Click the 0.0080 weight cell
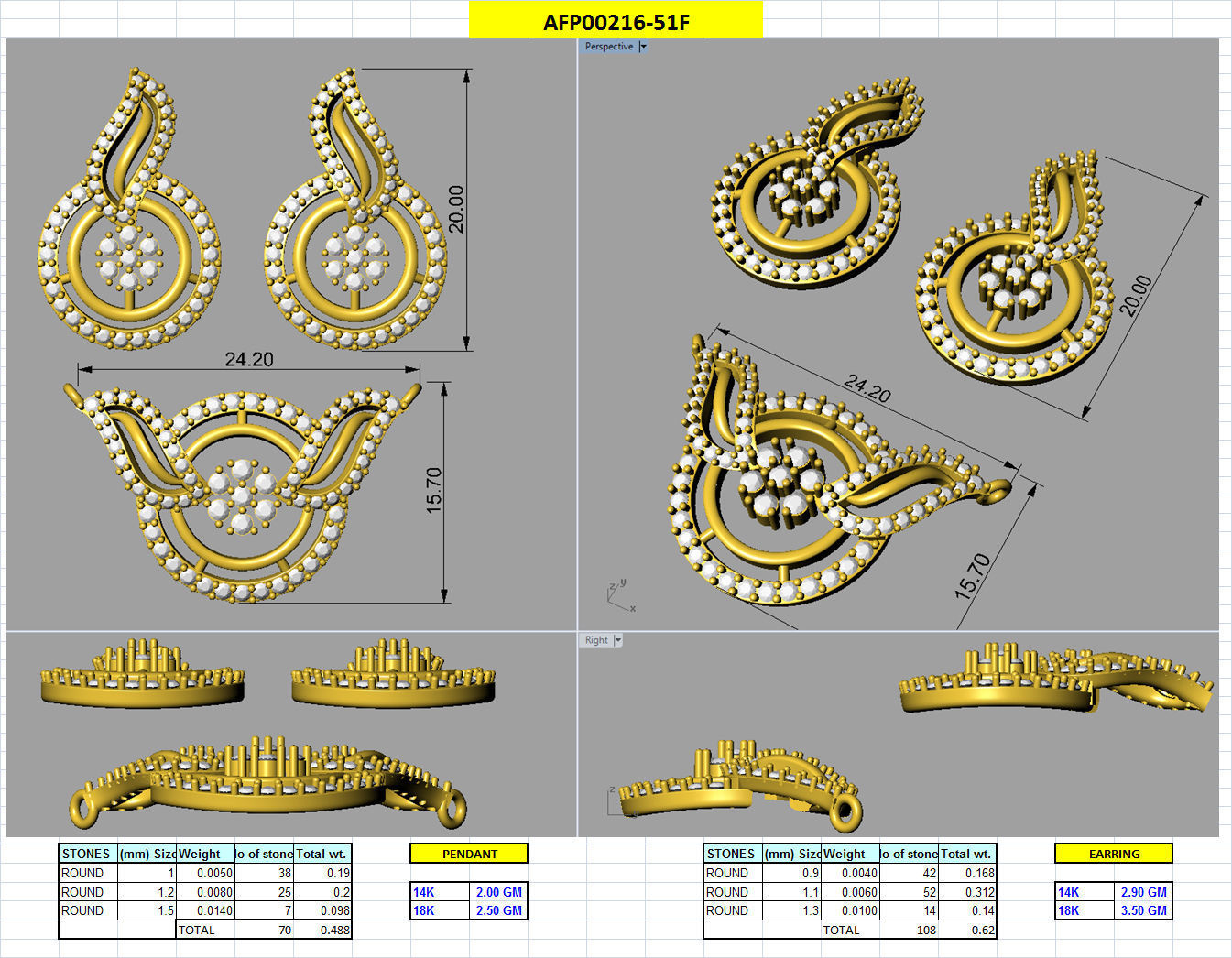Image resolution: width=1232 pixels, height=958 pixels. tap(205, 892)
